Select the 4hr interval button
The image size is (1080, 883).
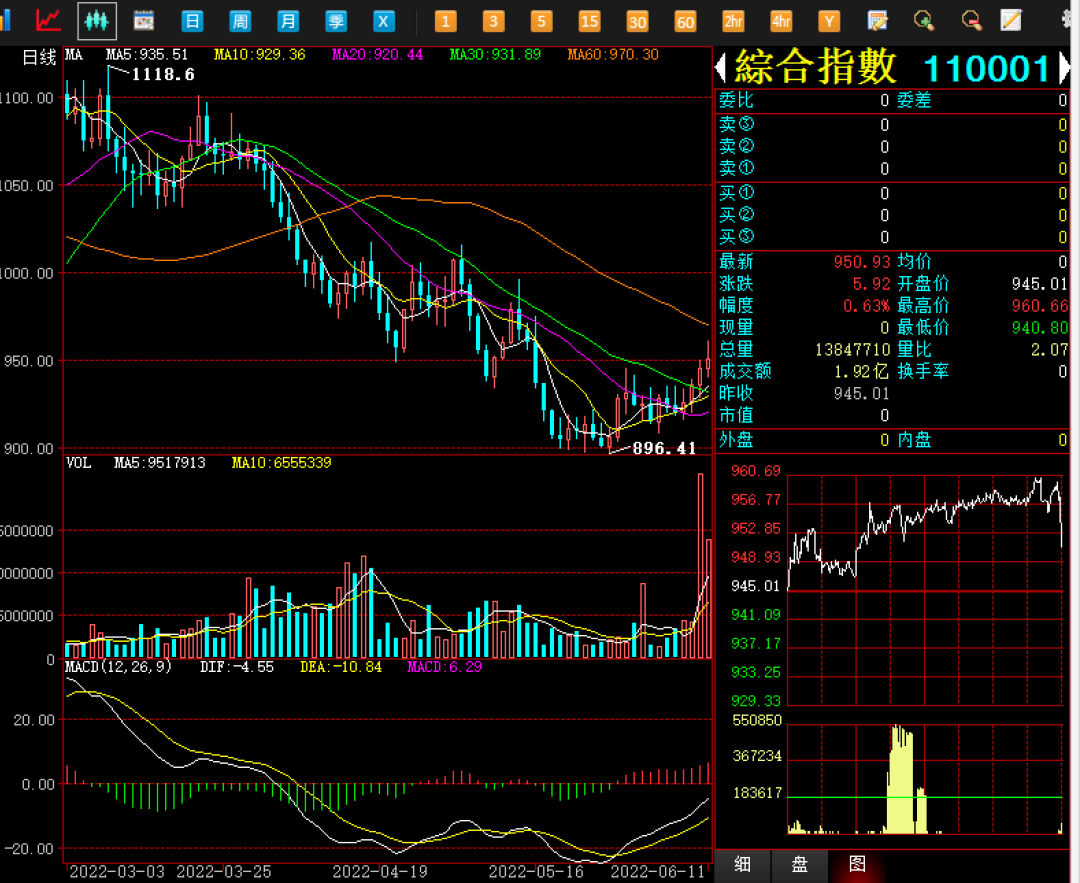pyautogui.click(x=781, y=21)
